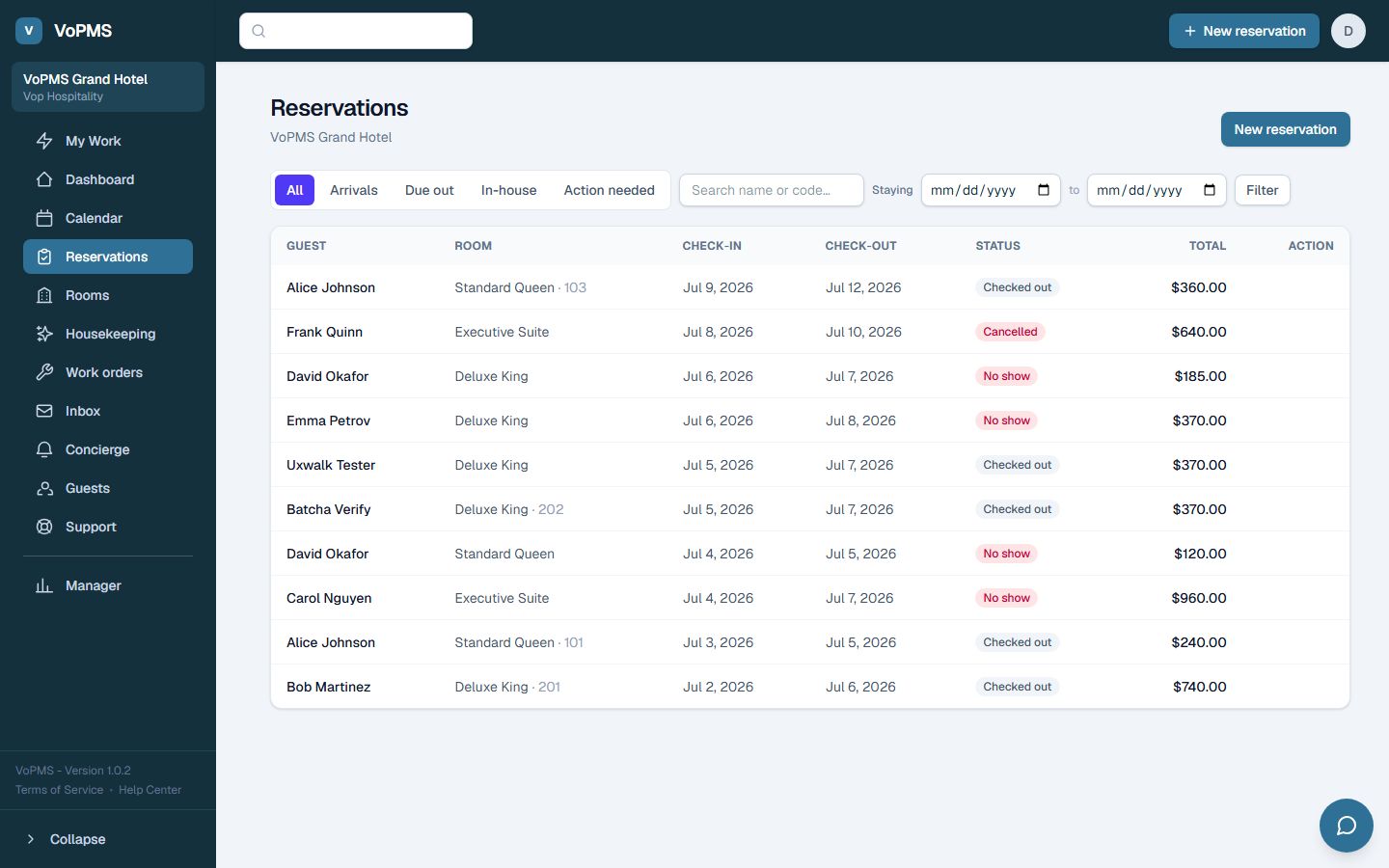
Task: Switch to the In-house tab
Action: click(x=509, y=190)
